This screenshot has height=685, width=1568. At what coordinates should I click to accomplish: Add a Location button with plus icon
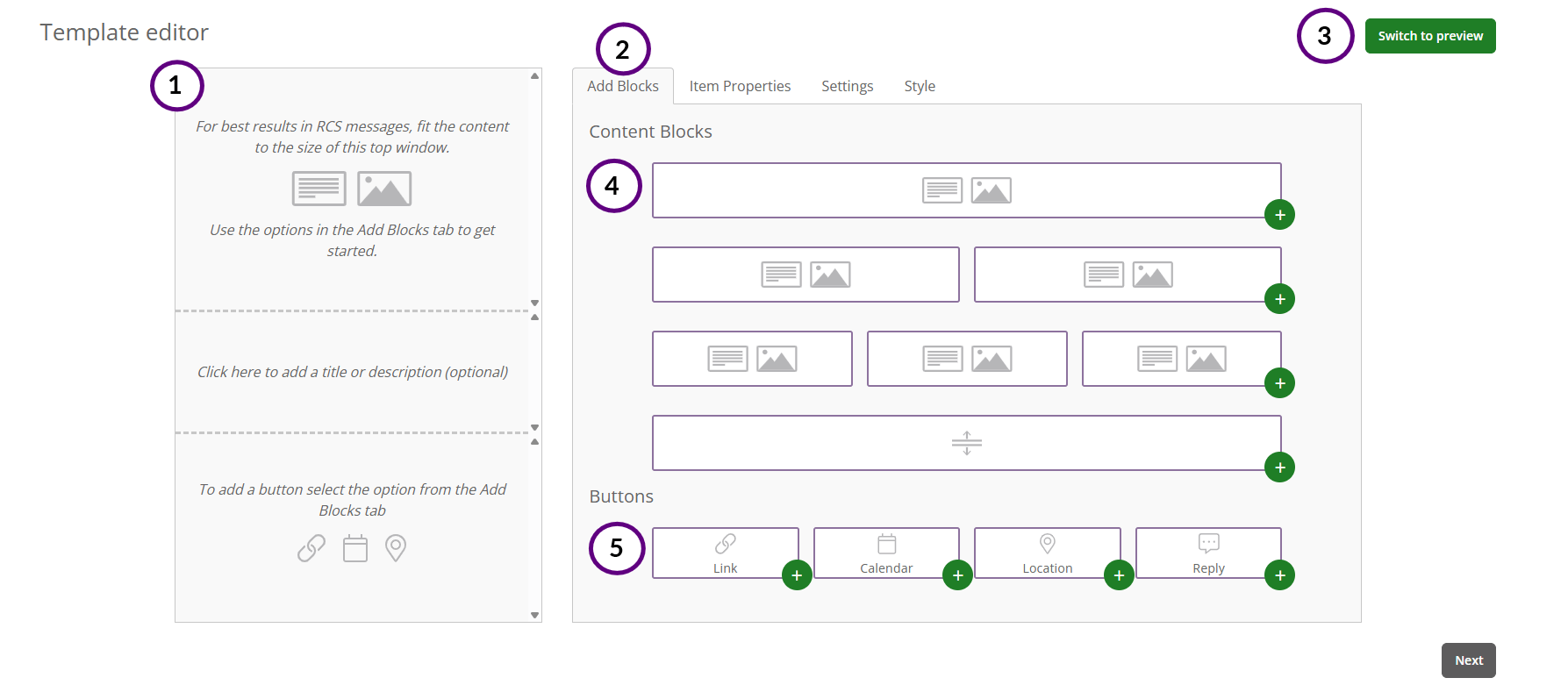click(x=1118, y=575)
